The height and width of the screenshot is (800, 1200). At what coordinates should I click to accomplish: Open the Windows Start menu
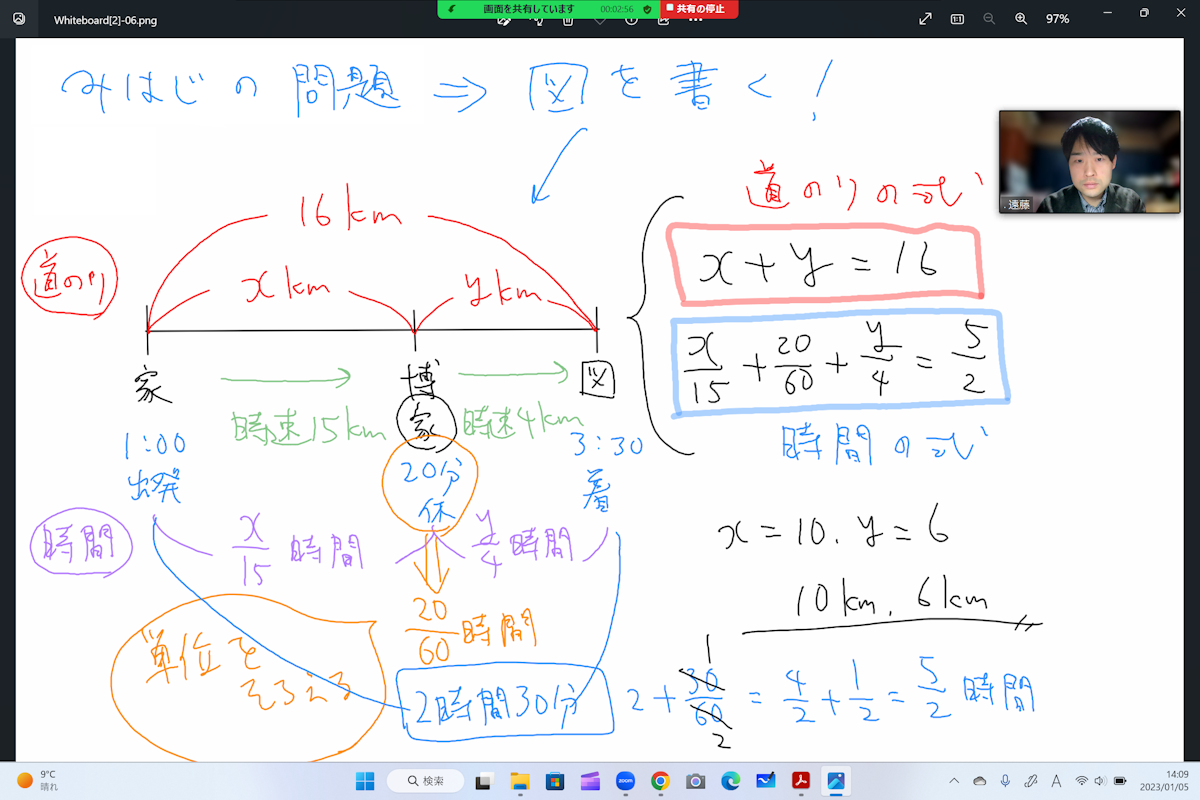[x=364, y=780]
